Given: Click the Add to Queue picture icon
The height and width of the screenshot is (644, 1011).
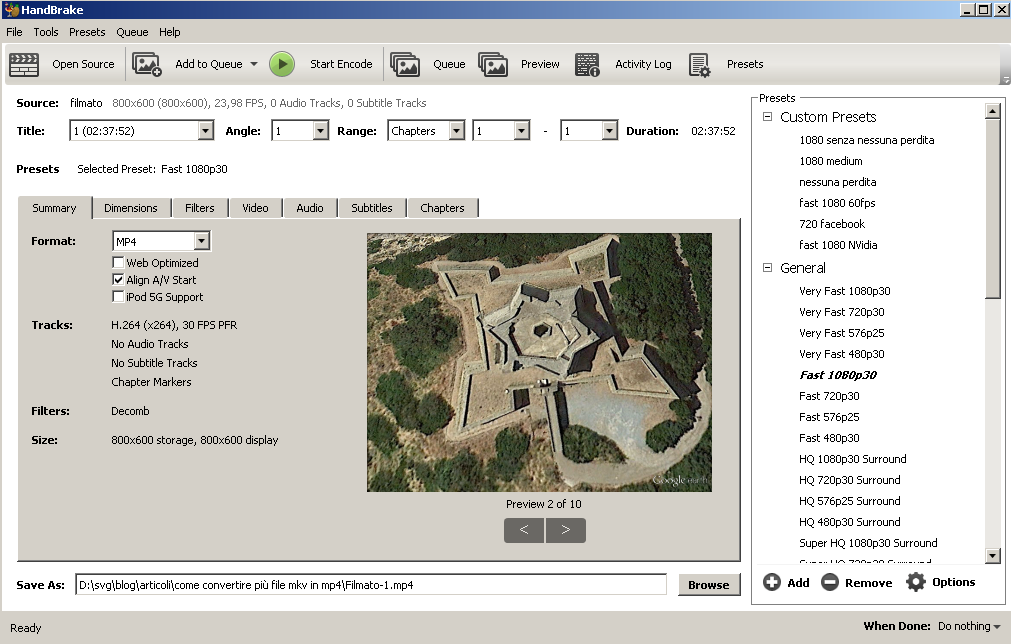Looking at the screenshot, I should coord(146,64).
